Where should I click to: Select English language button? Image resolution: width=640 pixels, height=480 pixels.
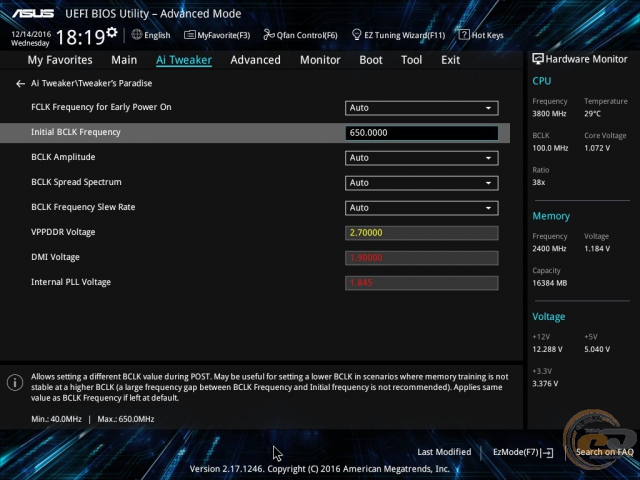(x=151, y=35)
